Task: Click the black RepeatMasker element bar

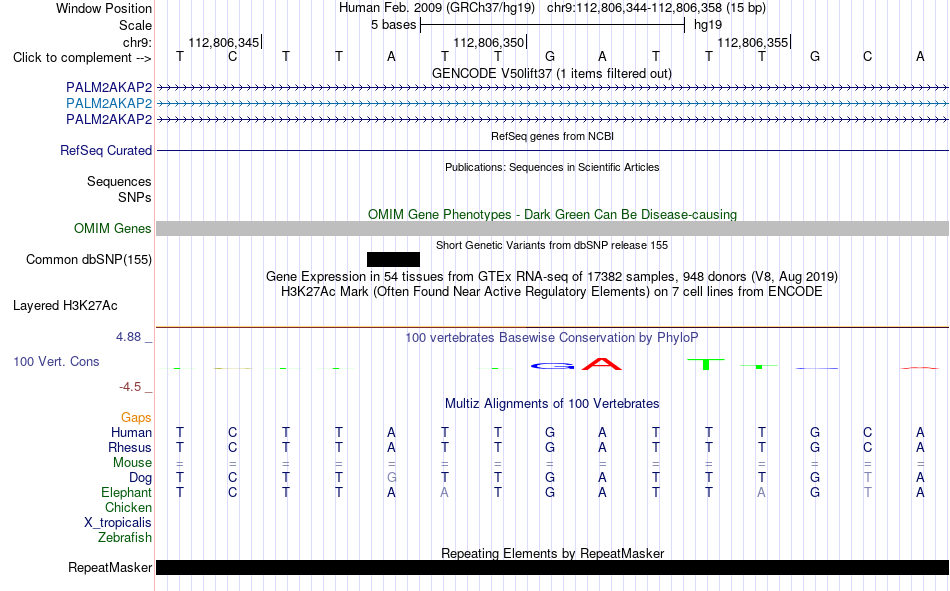Action: click(553, 567)
